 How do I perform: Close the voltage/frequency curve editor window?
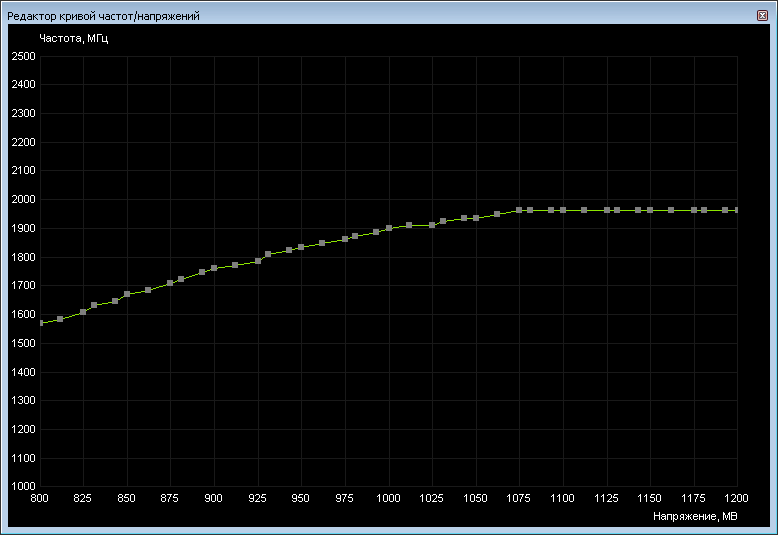click(762, 15)
